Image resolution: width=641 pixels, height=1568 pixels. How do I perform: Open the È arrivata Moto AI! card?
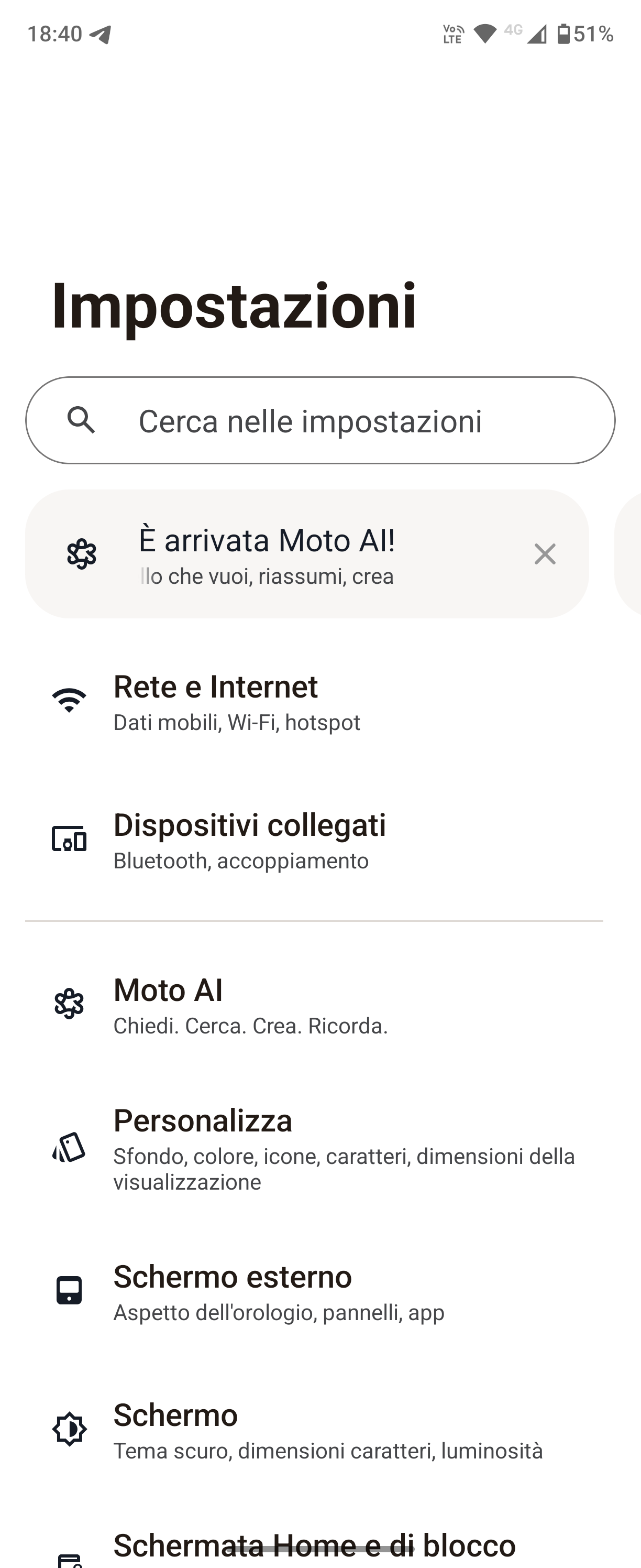(x=307, y=554)
